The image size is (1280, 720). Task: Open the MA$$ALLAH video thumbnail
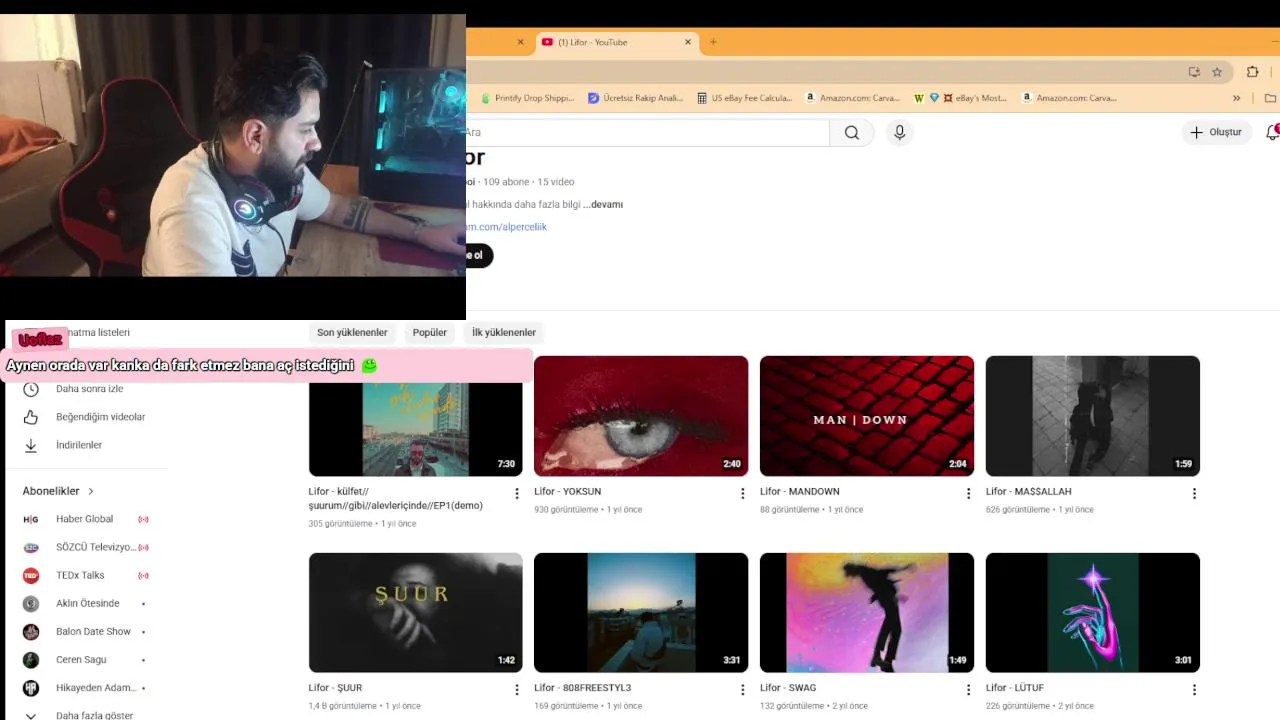pyautogui.click(x=1093, y=416)
